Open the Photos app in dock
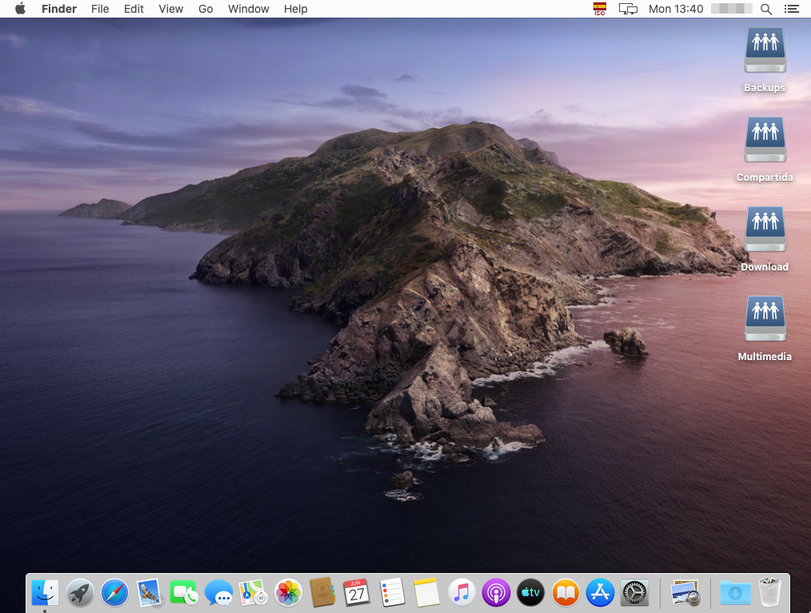Viewport: 811px width, 613px height. point(288,593)
